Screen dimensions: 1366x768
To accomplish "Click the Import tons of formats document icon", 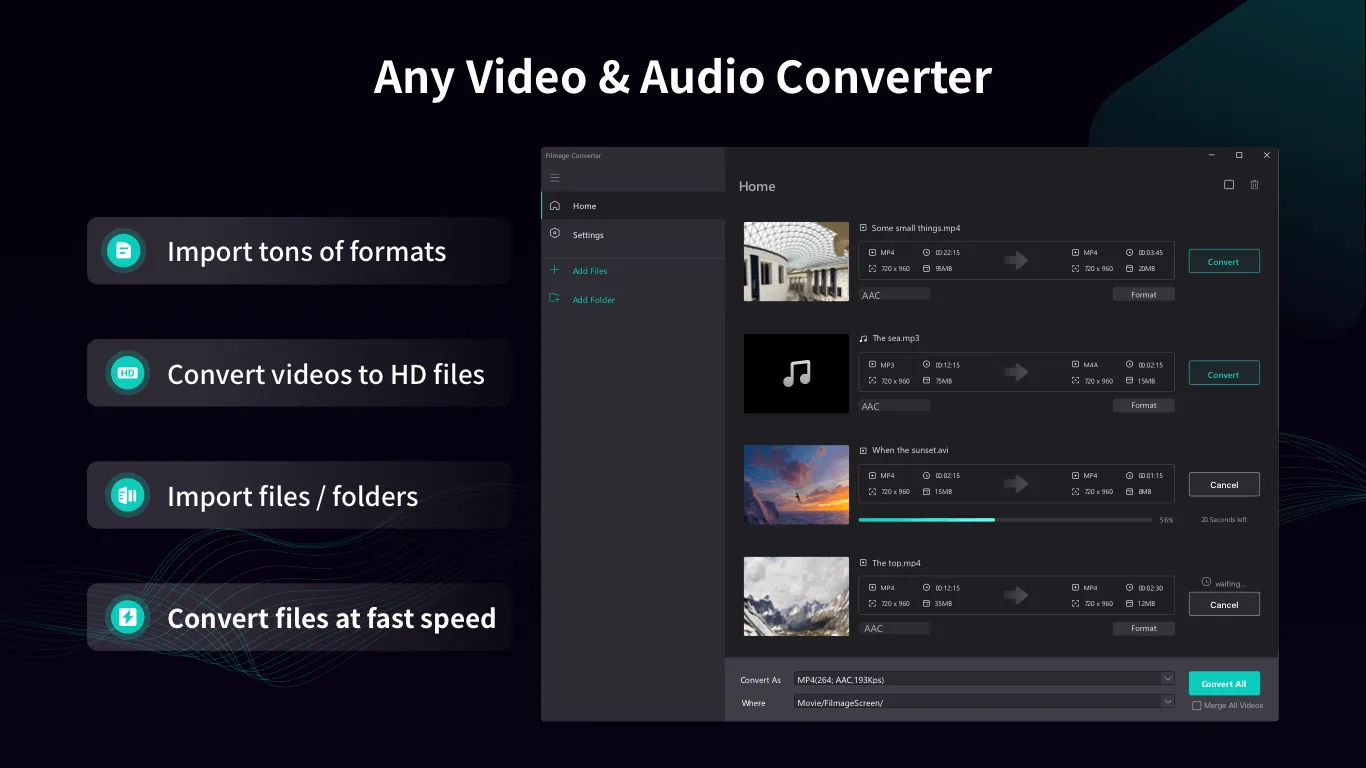I will (x=125, y=251).
